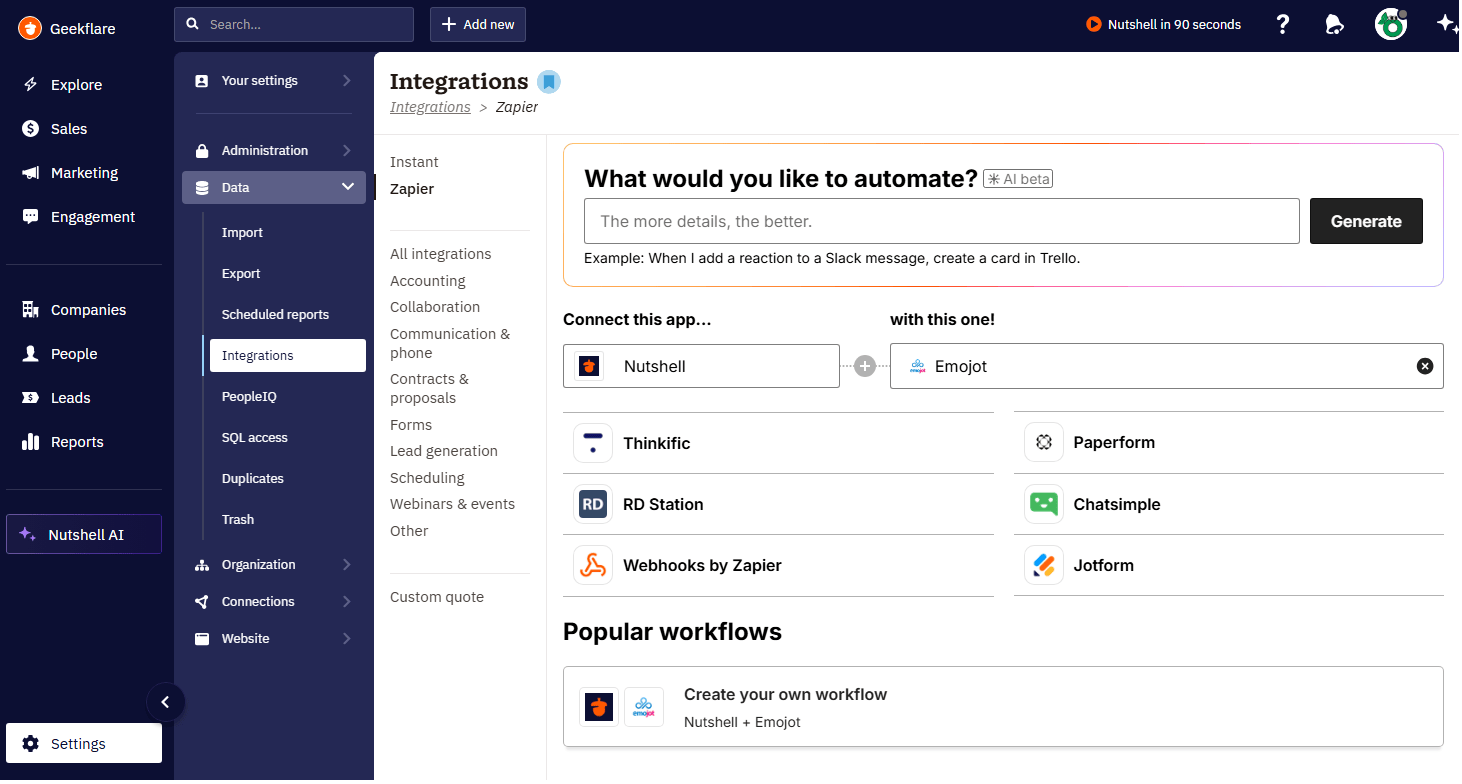This screenshot has width=1462, height=784.
Task: Collapse the sidebar with the arrow button
Action: [x=165, y=702]
